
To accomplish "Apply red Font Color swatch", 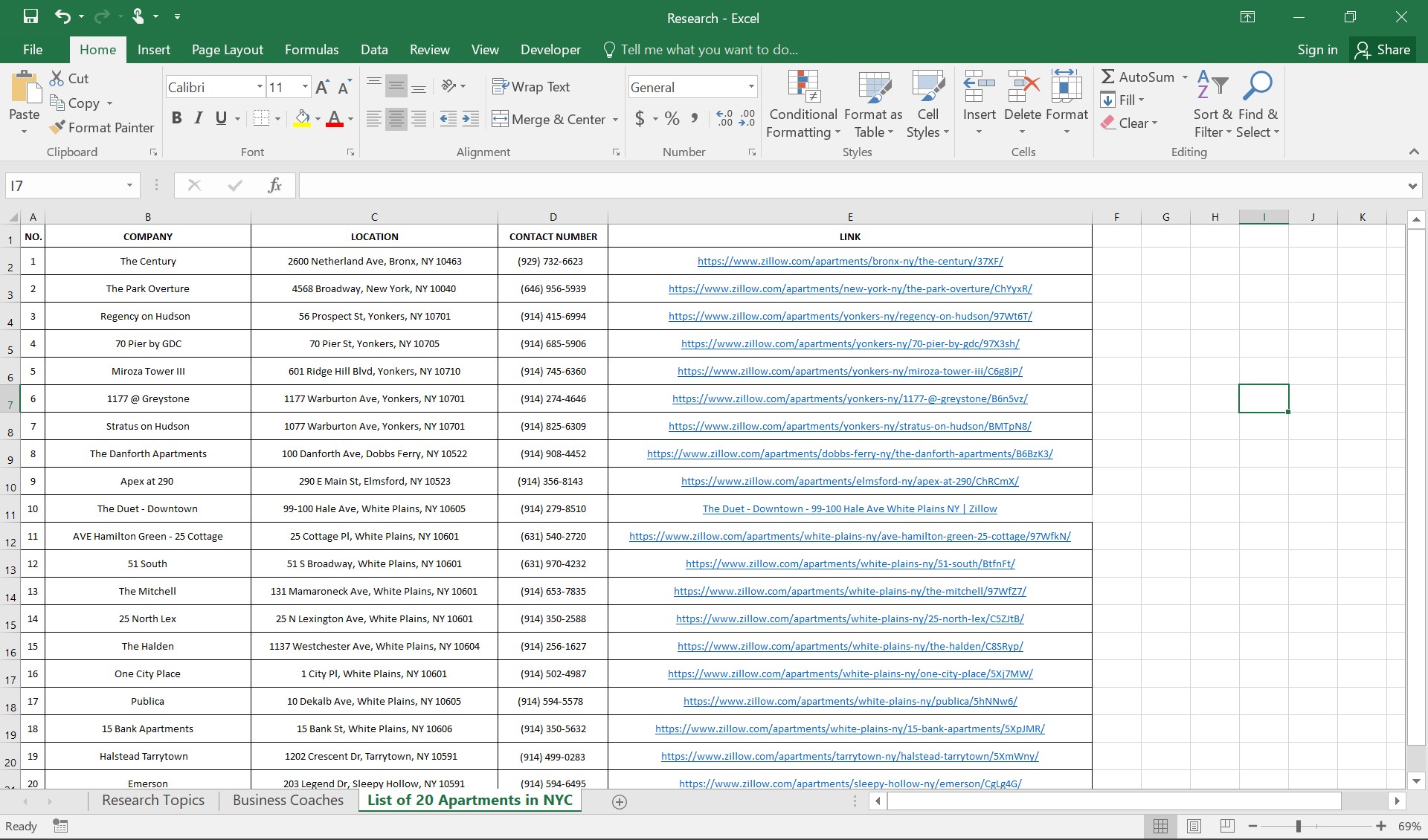I will tap(335, 118).
